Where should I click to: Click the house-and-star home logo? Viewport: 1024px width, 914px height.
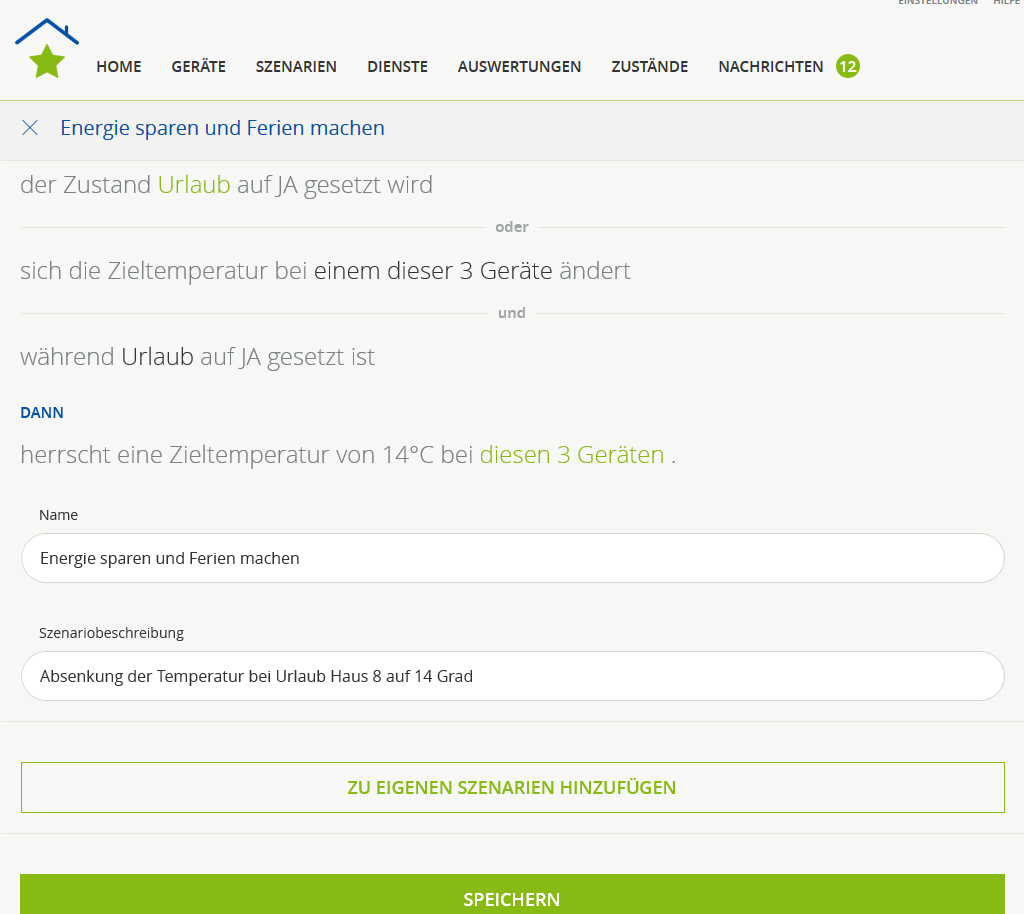[x=47, y=49]
